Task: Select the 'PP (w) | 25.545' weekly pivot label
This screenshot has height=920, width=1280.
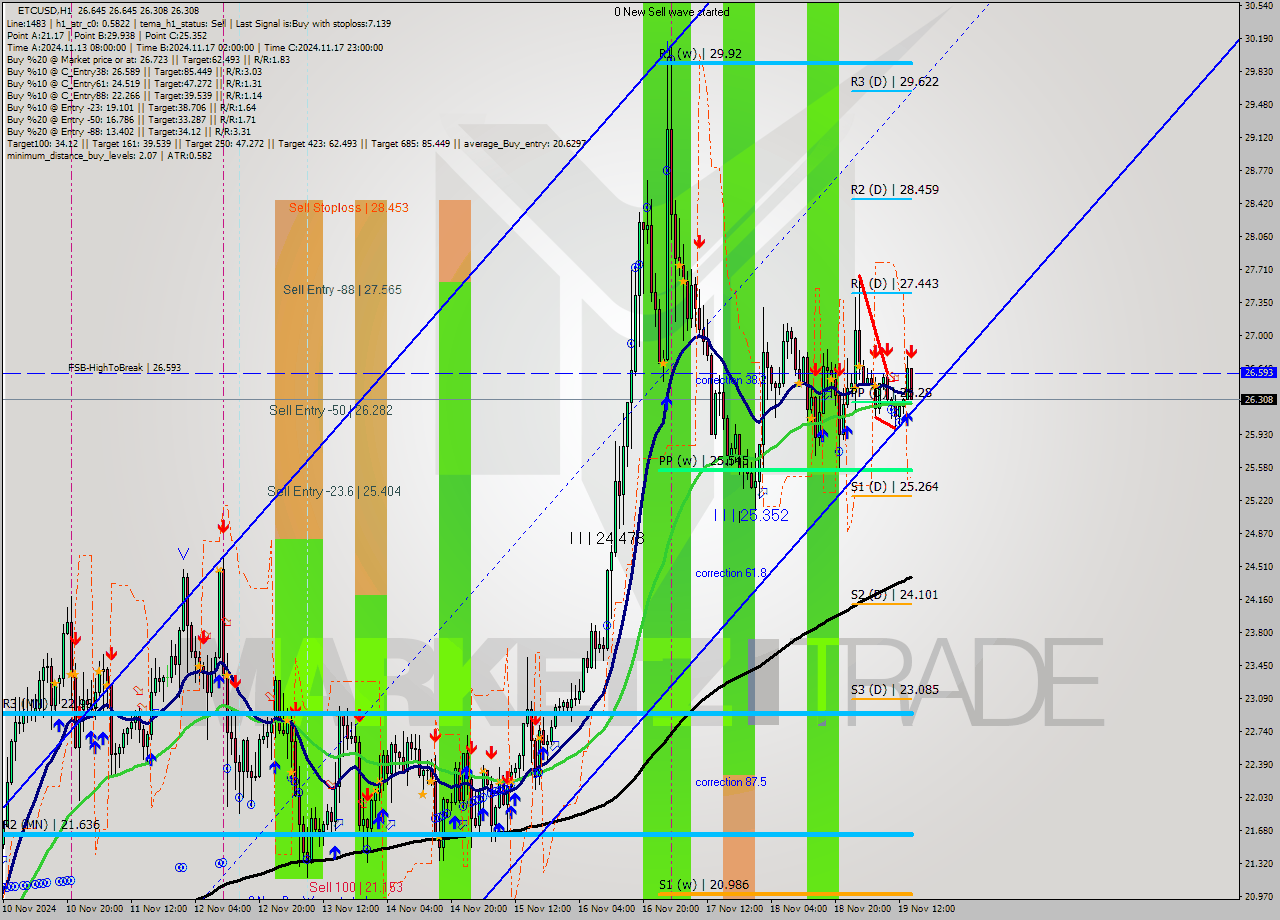Action: 703,461
